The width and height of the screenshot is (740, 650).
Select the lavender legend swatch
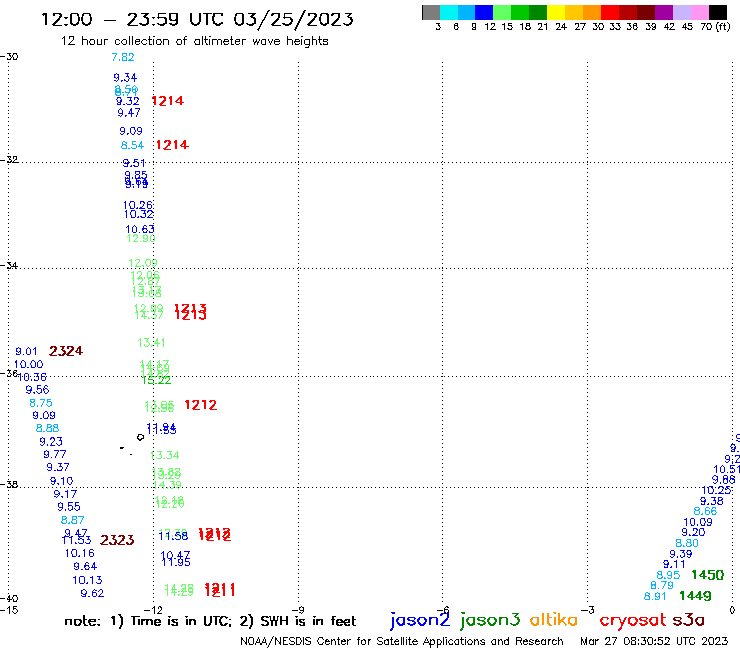[x=681, y=12]
